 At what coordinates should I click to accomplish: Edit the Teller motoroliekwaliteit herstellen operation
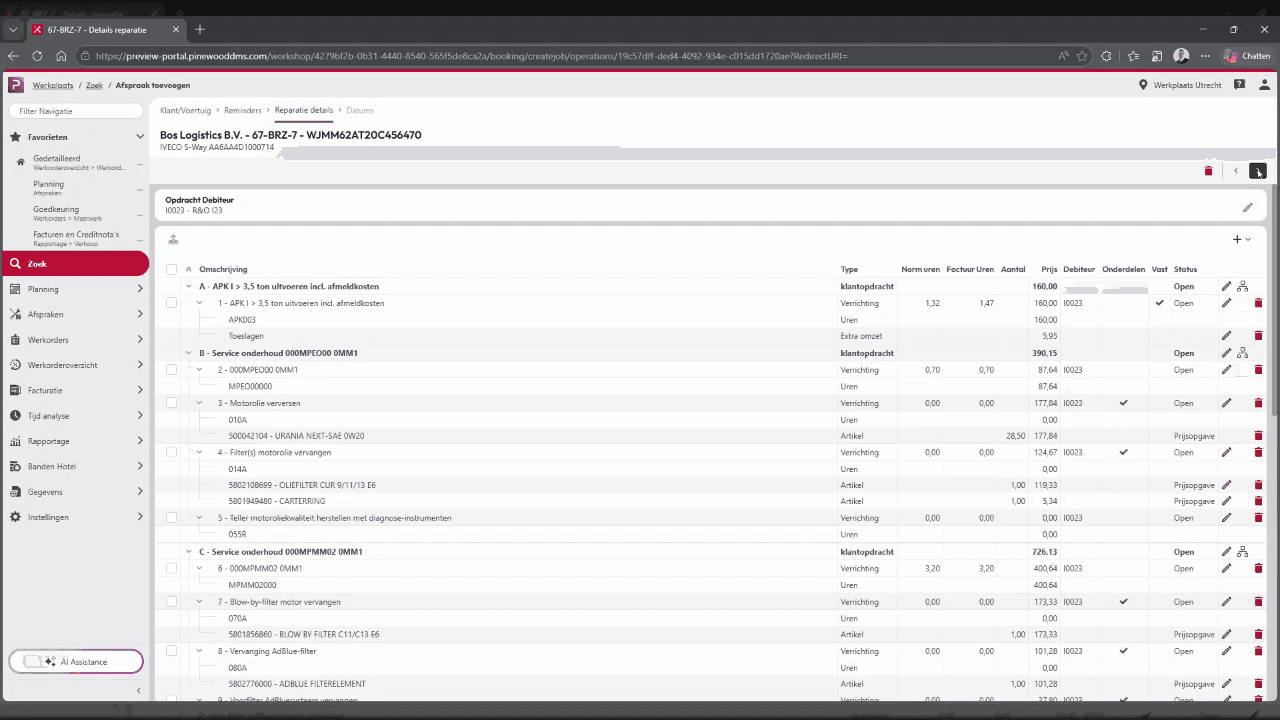pos(1226,518)
